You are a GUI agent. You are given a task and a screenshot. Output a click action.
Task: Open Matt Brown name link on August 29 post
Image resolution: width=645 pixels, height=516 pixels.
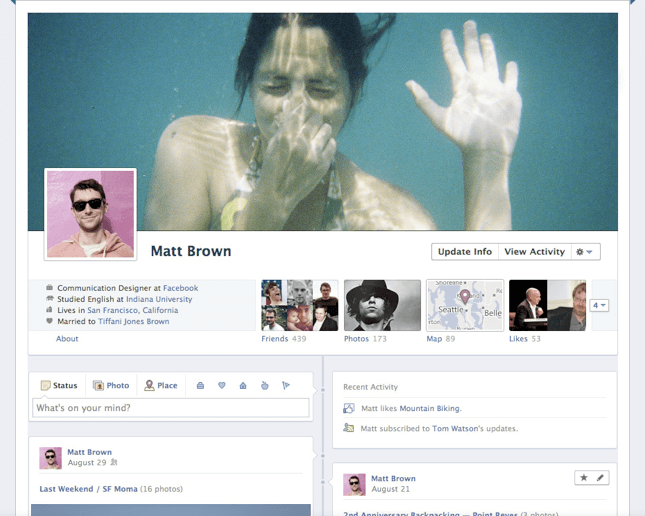point(90,452)
